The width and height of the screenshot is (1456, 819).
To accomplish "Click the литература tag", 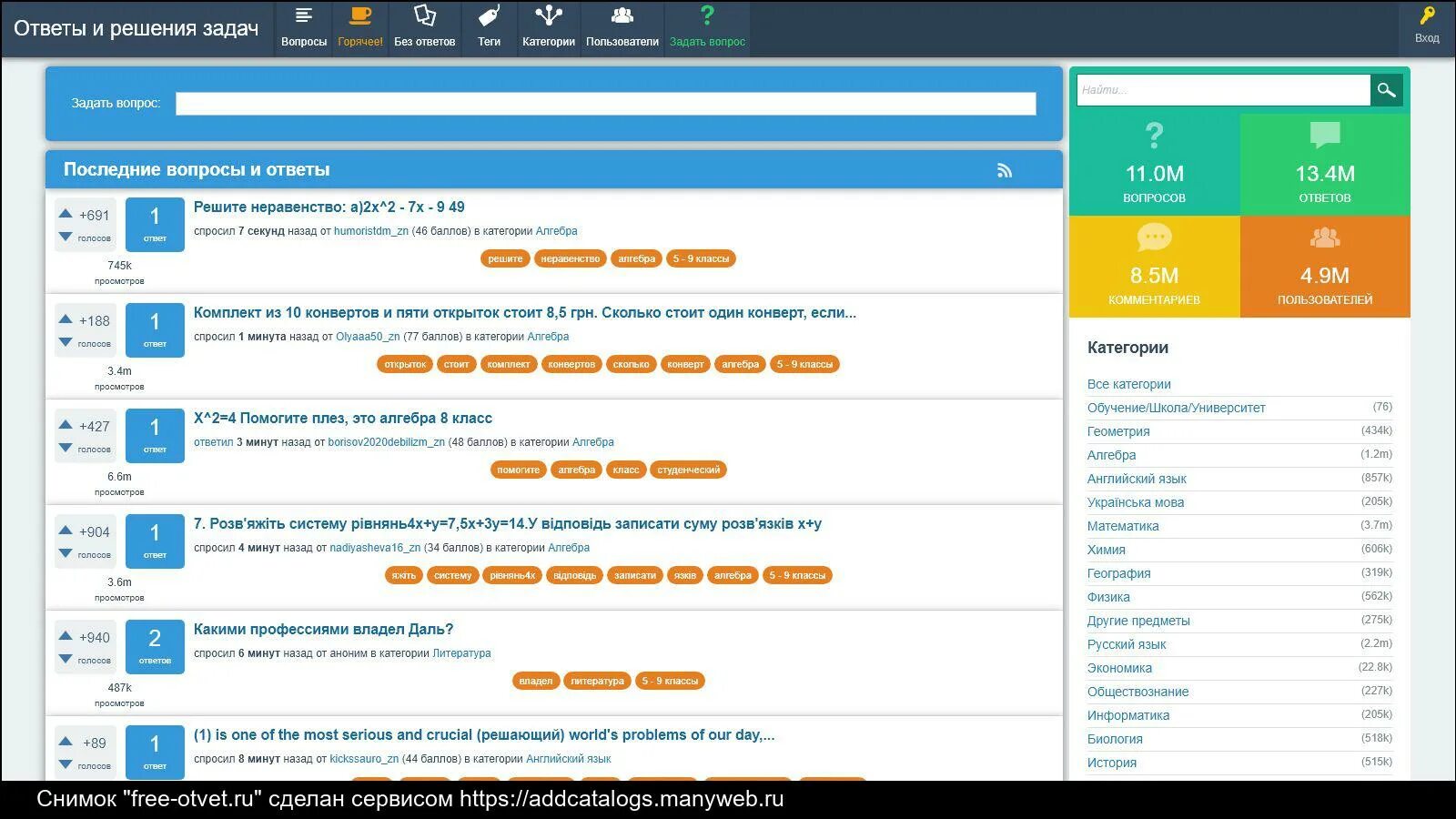I will click(598, 681).
